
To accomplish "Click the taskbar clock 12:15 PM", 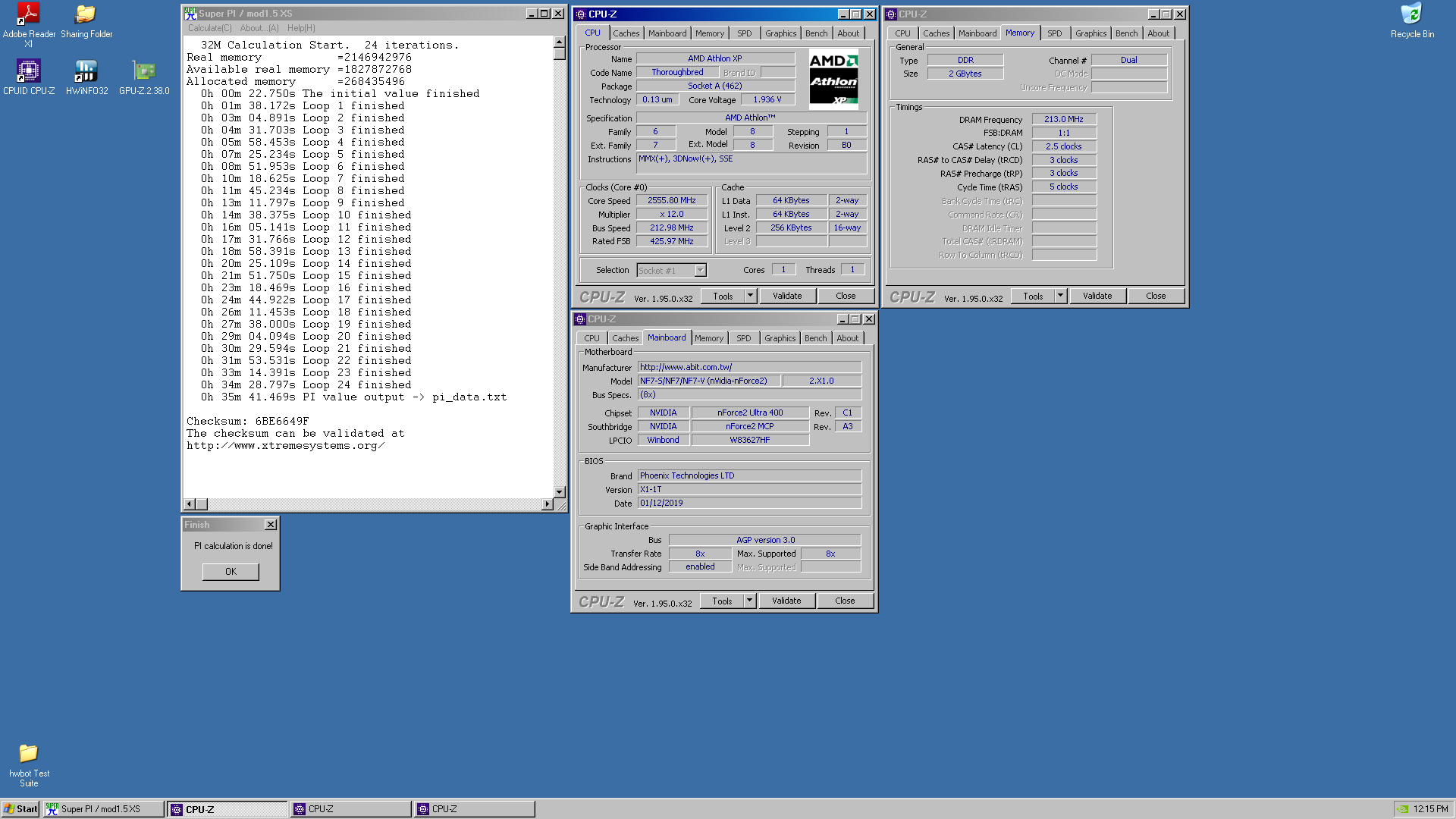I will click(1430, 809).
